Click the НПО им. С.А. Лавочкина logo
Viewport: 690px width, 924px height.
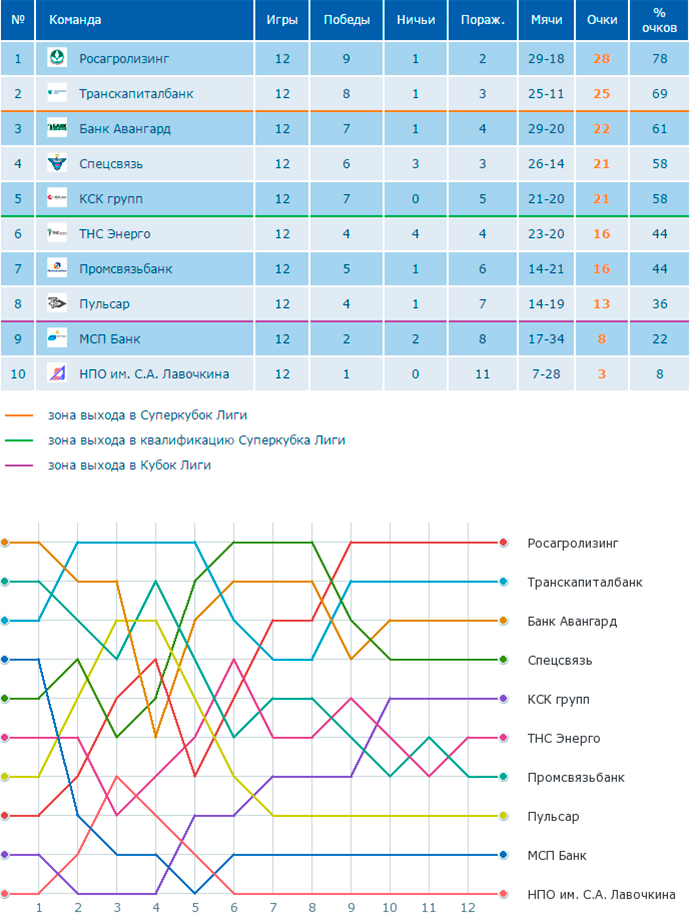[x=57, y=373]
